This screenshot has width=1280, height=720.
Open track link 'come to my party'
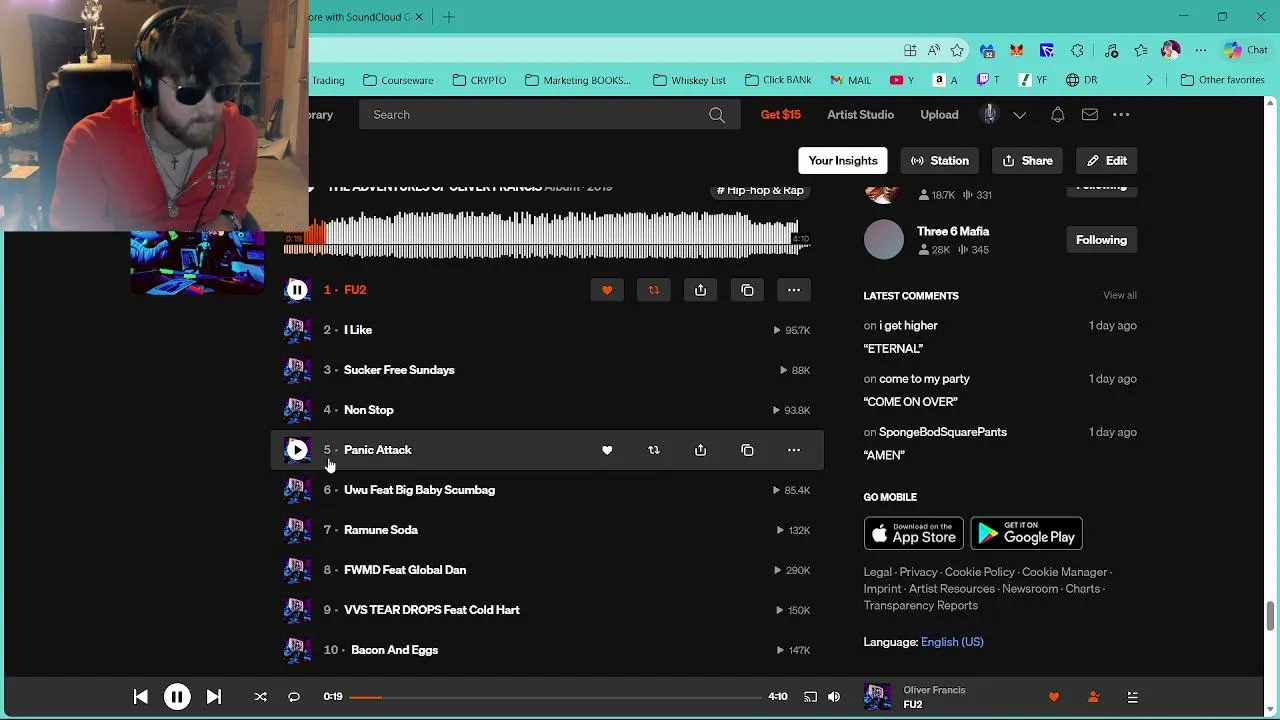[924, 379]
